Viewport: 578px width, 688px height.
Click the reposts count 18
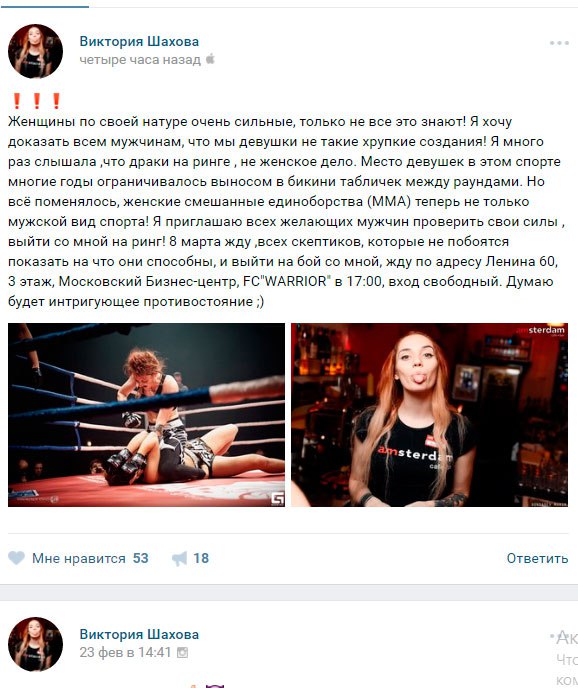click(x=201, y=558)
